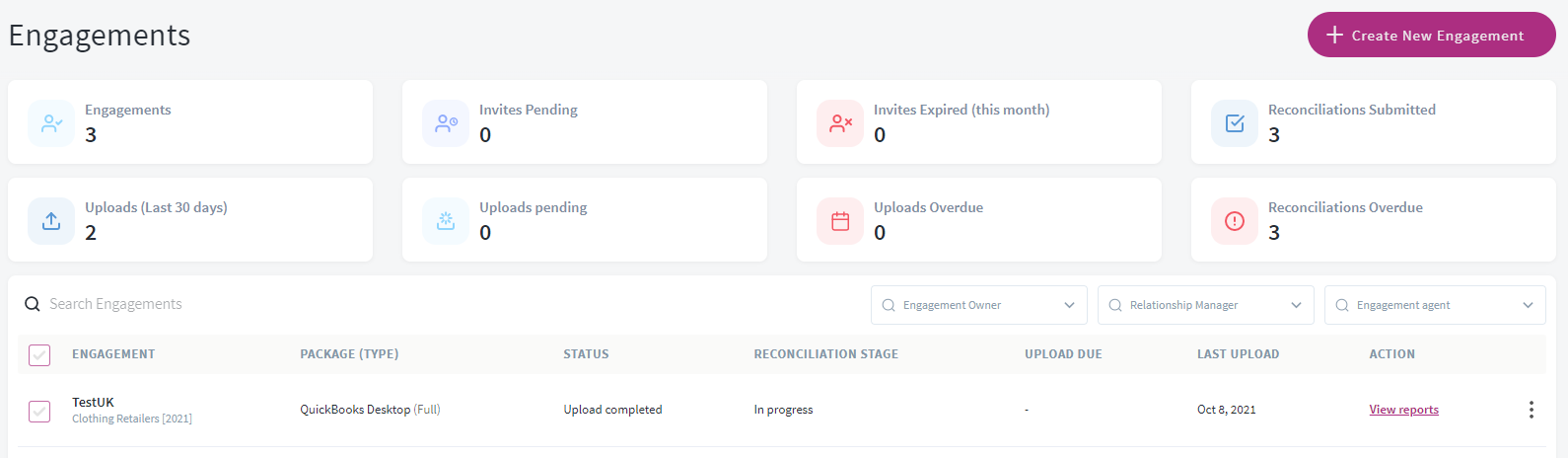Click the Invites Expired icon

[x=840, y=123]
